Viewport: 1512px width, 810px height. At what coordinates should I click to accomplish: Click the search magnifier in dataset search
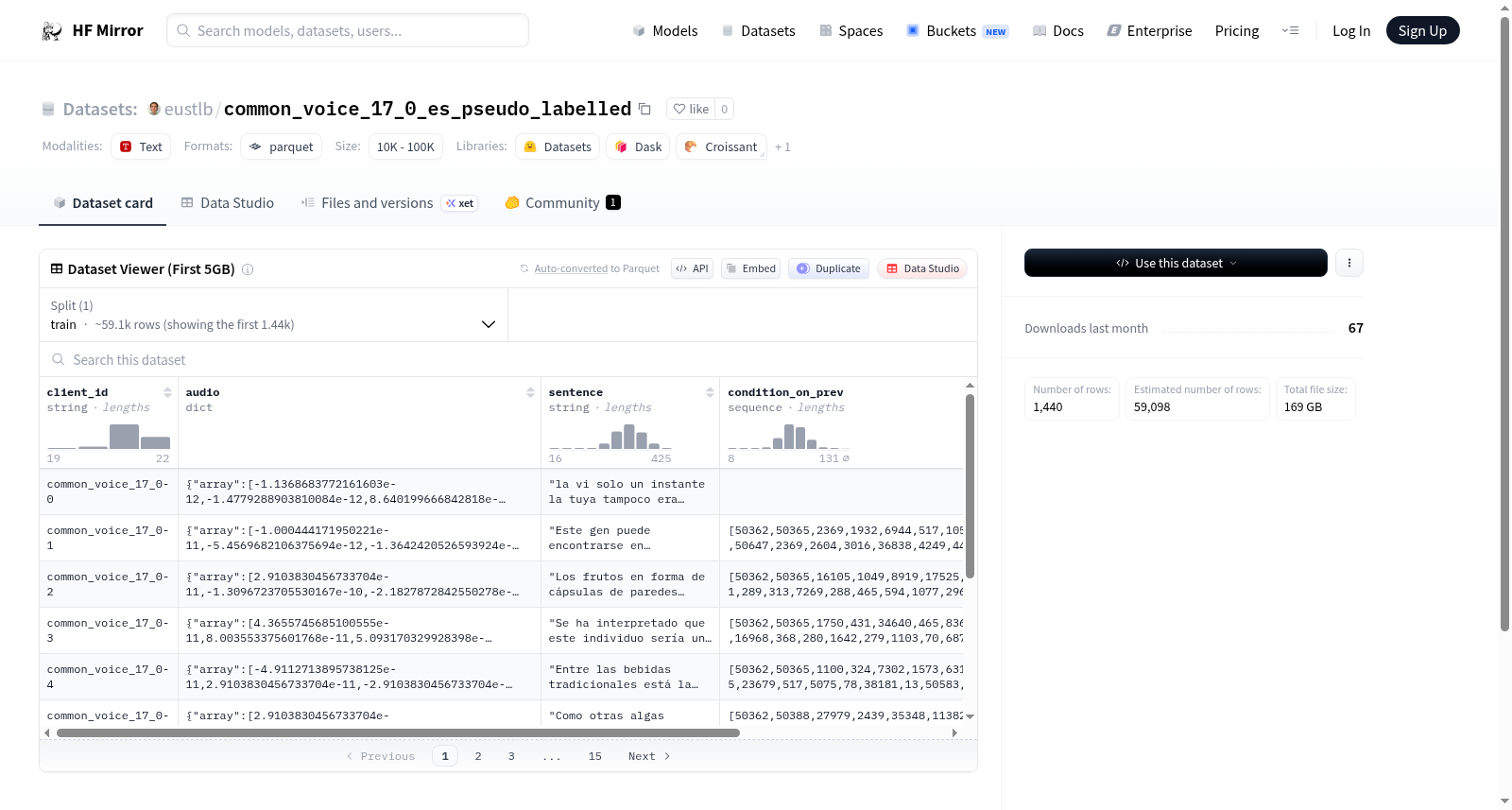[x=59, y=360]
